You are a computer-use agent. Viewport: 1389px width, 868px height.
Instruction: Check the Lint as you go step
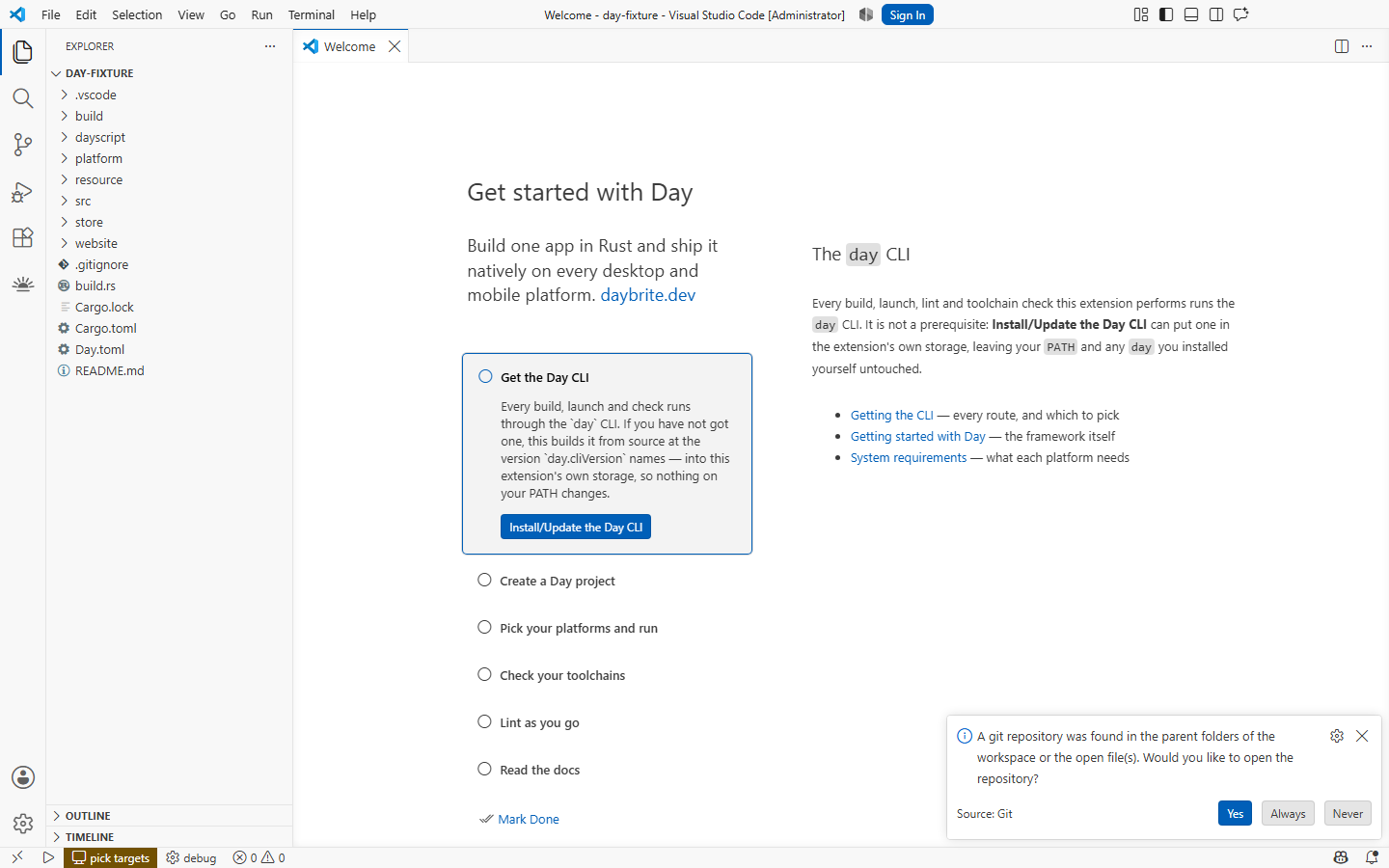coord(485,721)
